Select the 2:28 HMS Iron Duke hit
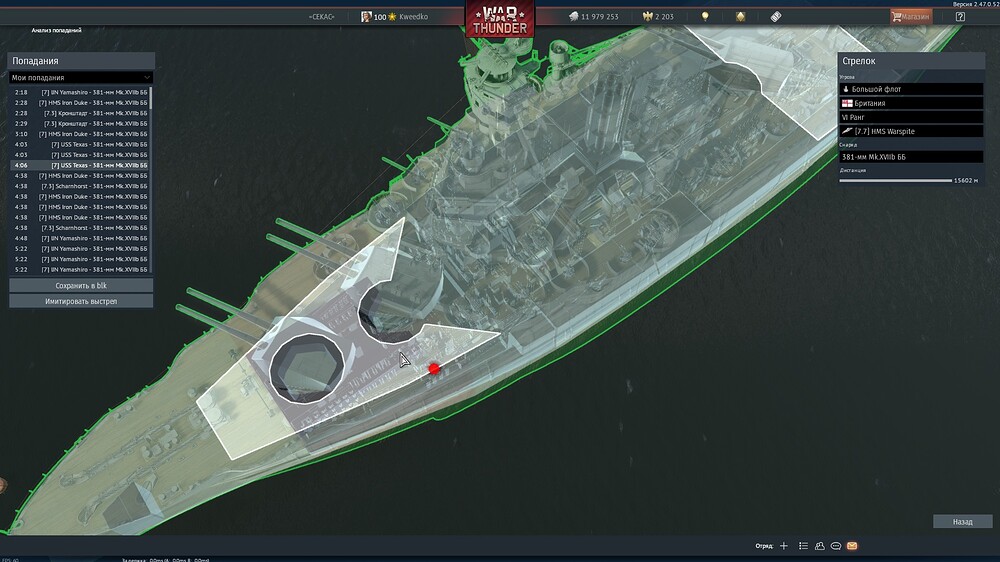Viewport: 1000px width, 562px height. [80, 103]
